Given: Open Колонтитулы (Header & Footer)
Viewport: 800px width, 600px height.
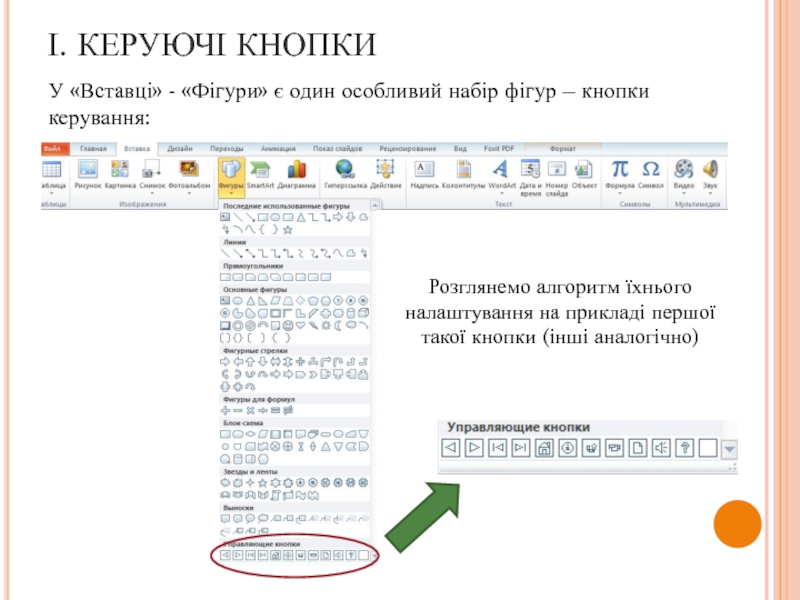Looking at the screenshot, I should click(463, 169).
